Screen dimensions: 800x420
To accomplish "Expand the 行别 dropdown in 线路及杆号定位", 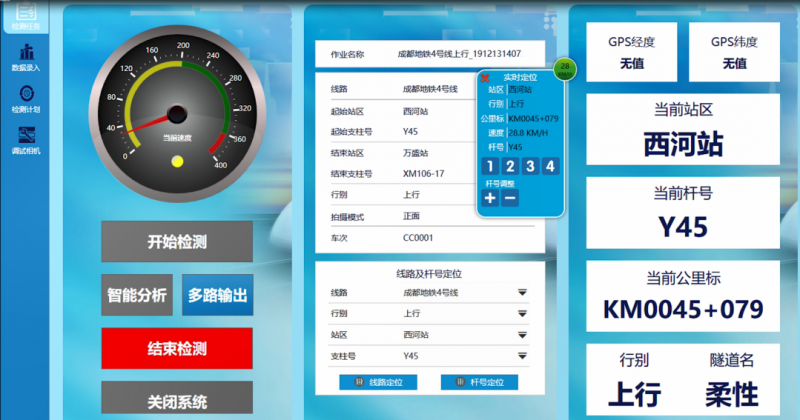I will (x=522, y=314).
